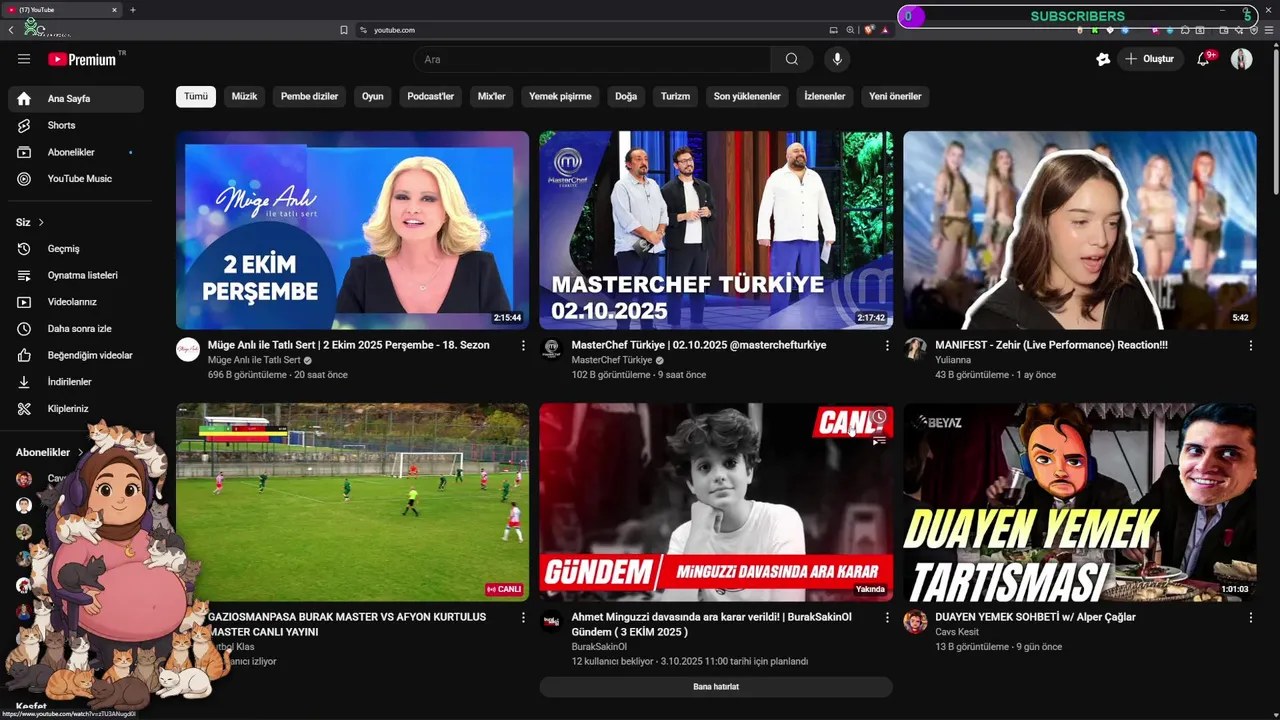The width and height of the screenshot is (1280, 720).
Task: Open the browser main menu icon
Action: coord(1270,30)
